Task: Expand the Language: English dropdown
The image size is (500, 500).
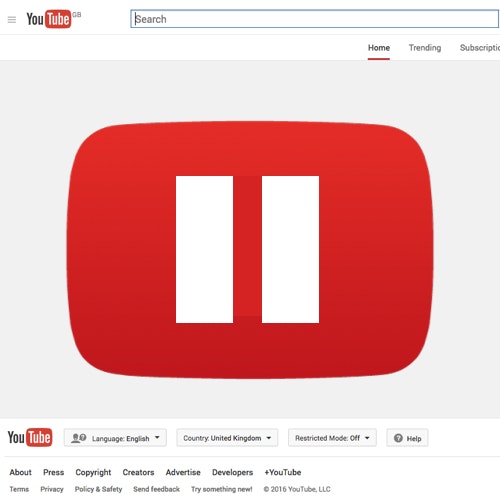Action: [115, 438]
